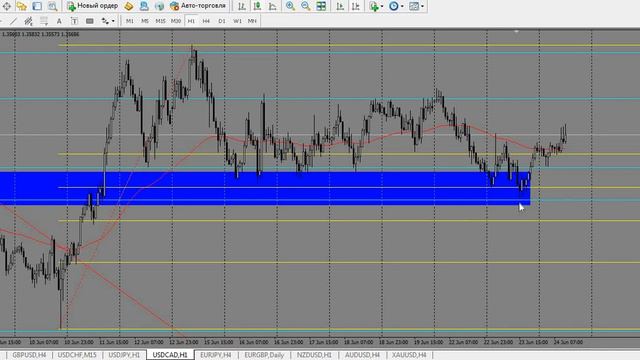The image size is (640, 360).
Task: Open the AUDUSD,H4 chart tab
Action: click(362, 355)
